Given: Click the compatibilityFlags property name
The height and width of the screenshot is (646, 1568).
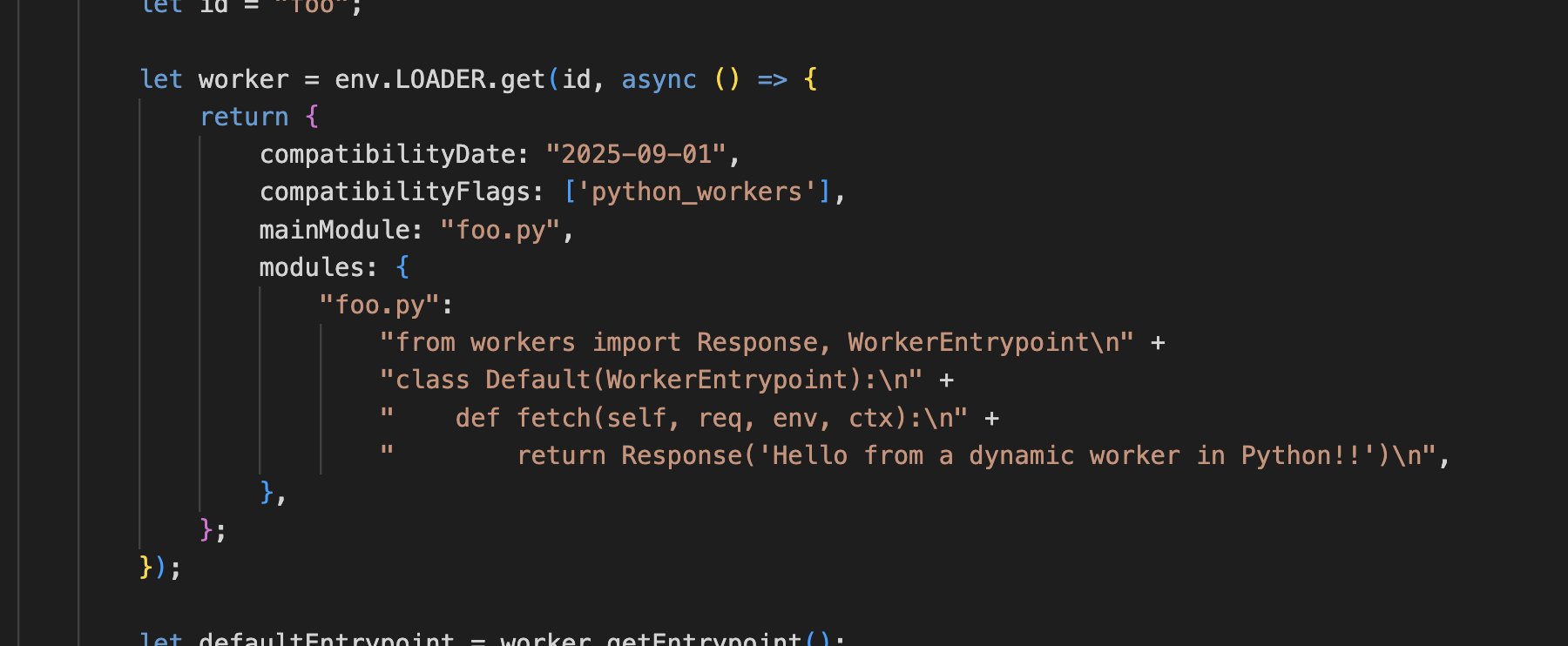Looking at the screenshot, I should click(x=395, y=192).
